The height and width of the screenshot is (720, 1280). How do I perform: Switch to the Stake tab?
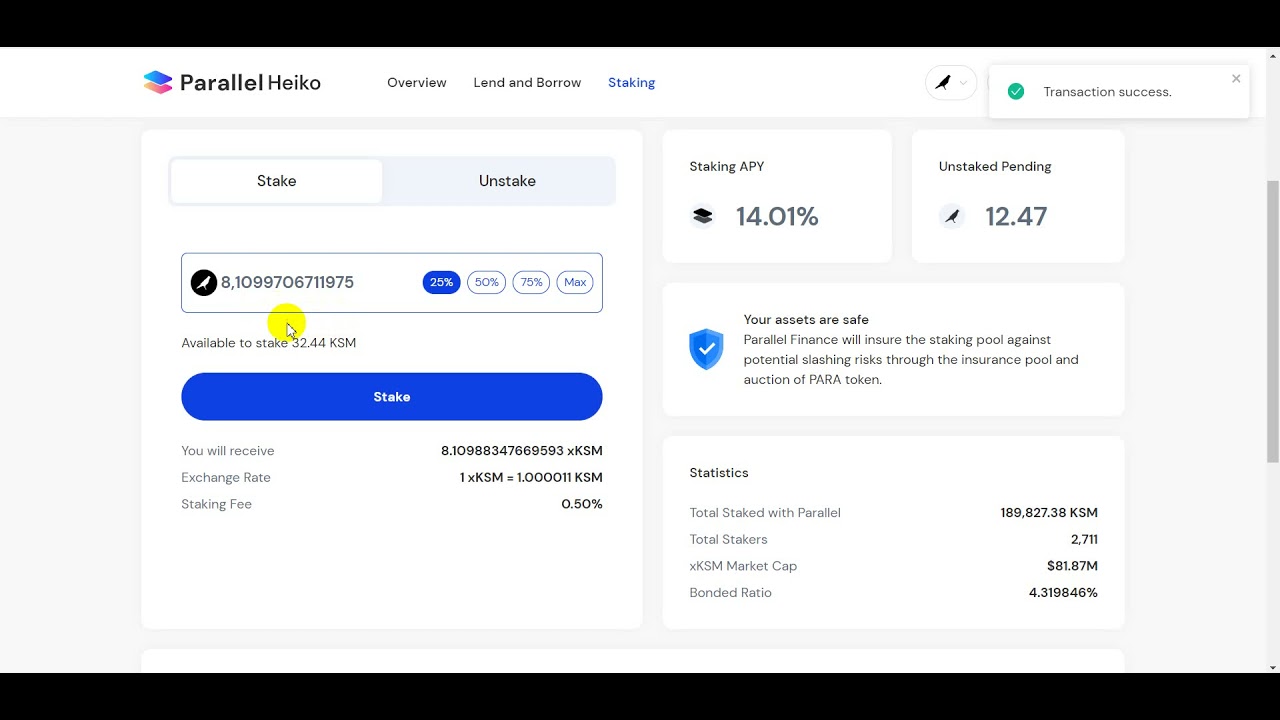pos(277,181)
